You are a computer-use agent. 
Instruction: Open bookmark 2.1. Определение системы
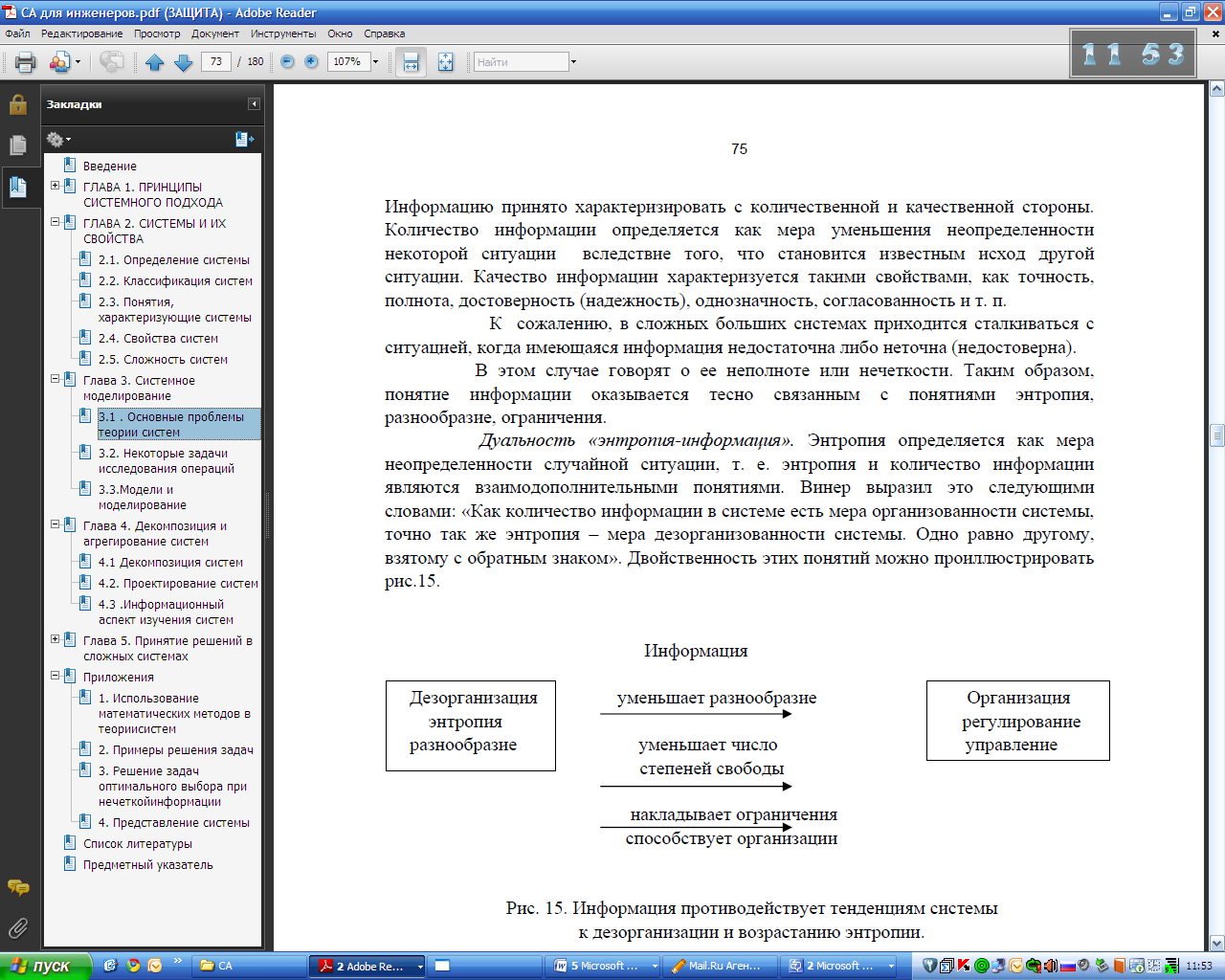[x=173, y=260]
